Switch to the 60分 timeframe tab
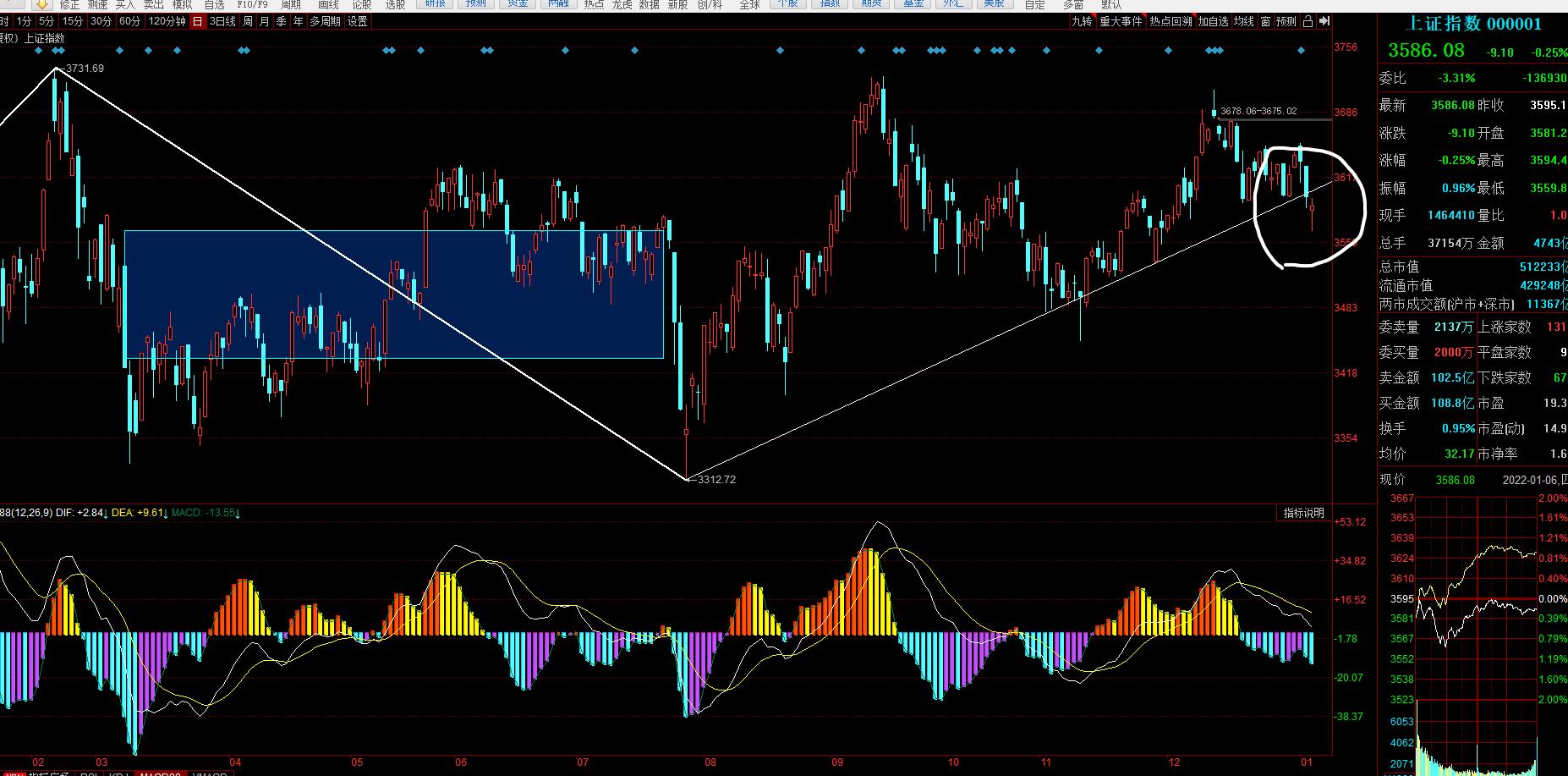 (x=129, y=21)
